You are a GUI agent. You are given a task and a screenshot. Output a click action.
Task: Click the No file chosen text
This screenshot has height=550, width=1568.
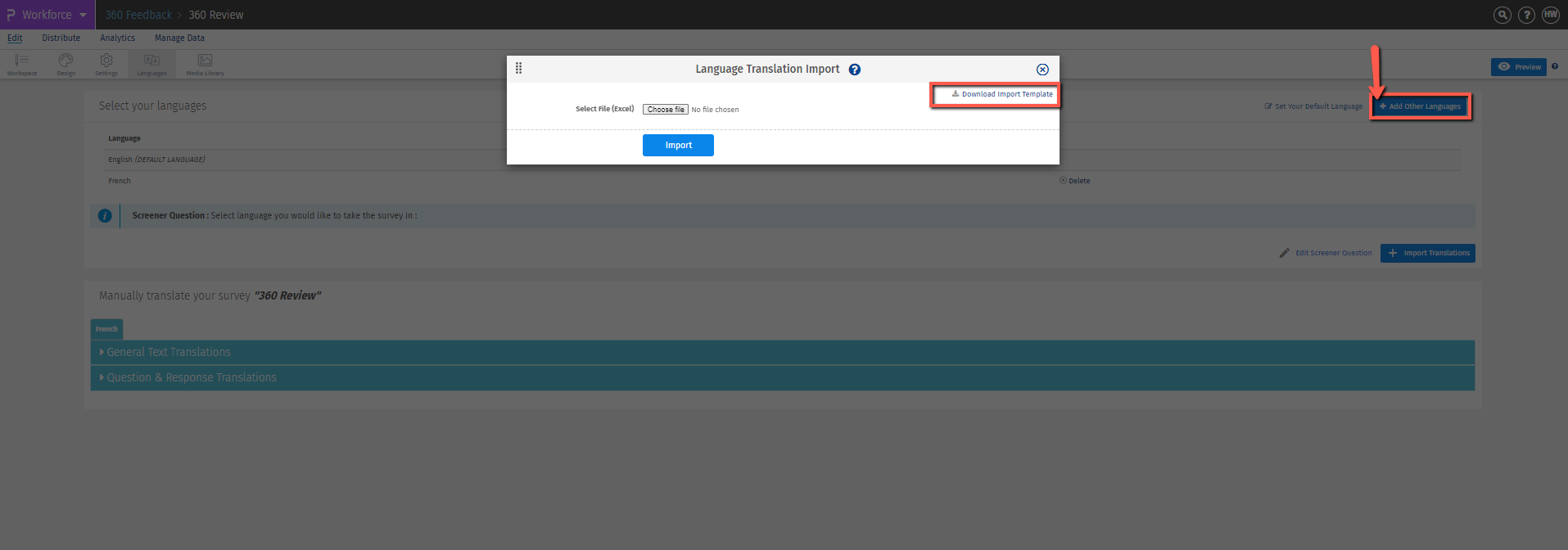click(715, 110)
